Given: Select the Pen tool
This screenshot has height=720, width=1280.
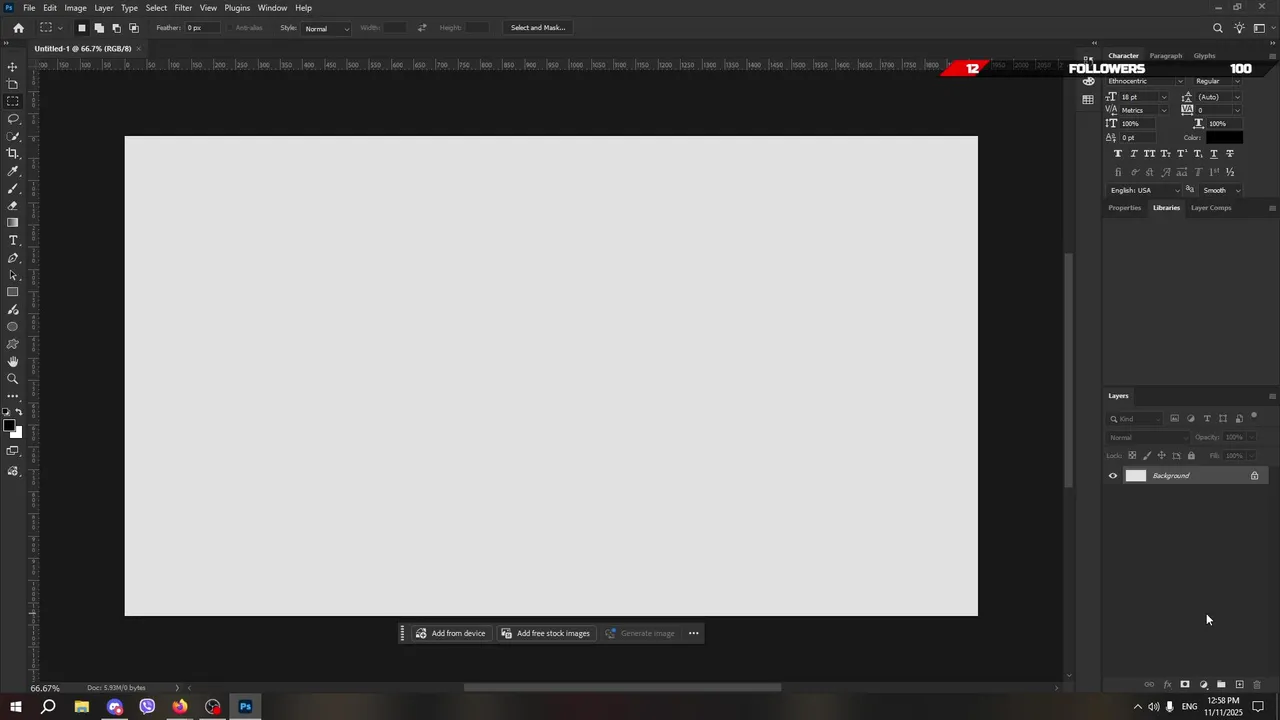Looking at the screenshot, I should tap(13, 258).
